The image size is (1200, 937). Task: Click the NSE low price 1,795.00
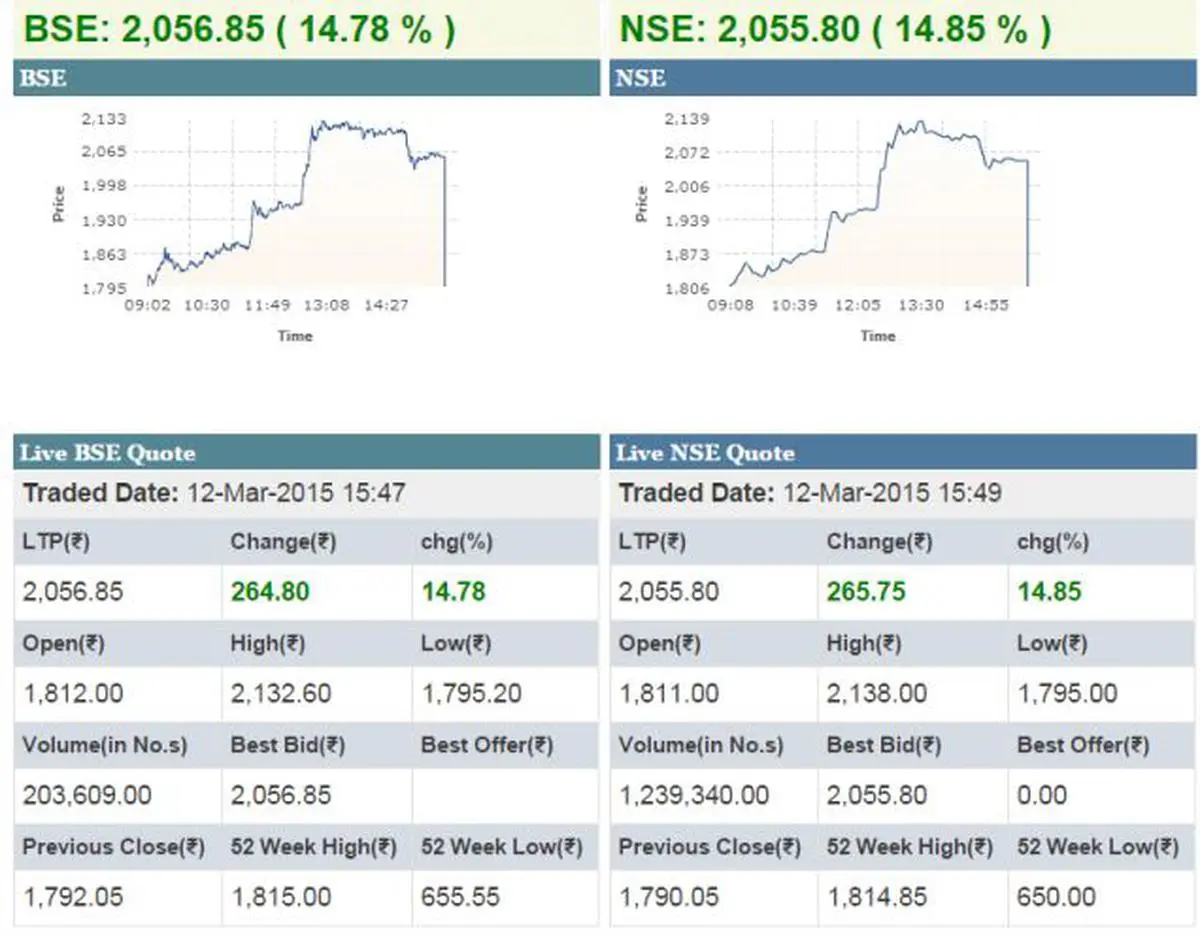pos(1067,694)
